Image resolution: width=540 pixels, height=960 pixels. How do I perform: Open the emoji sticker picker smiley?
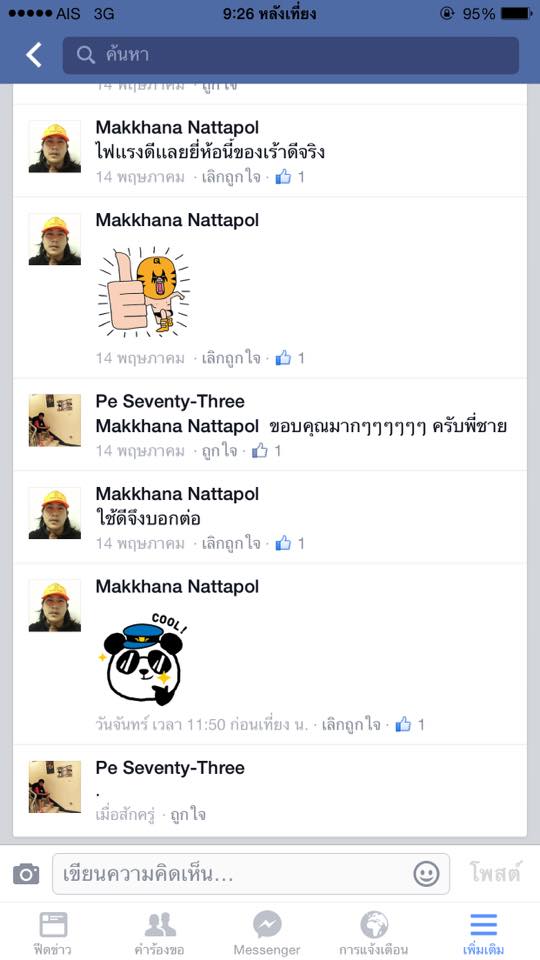click(426, 874)
